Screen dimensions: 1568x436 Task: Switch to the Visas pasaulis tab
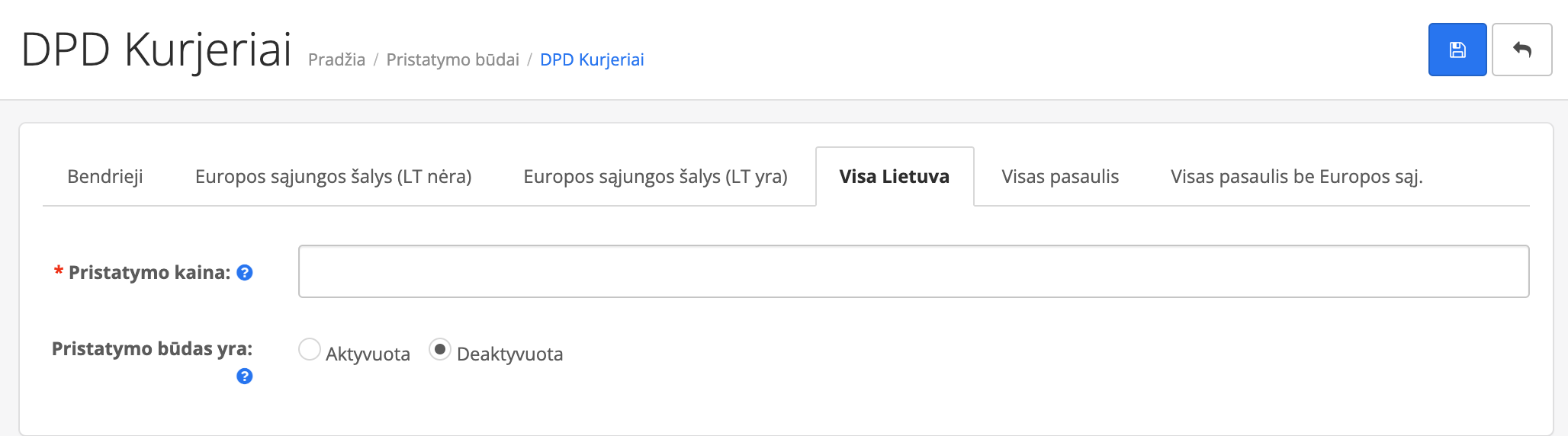click(1060, 177)
